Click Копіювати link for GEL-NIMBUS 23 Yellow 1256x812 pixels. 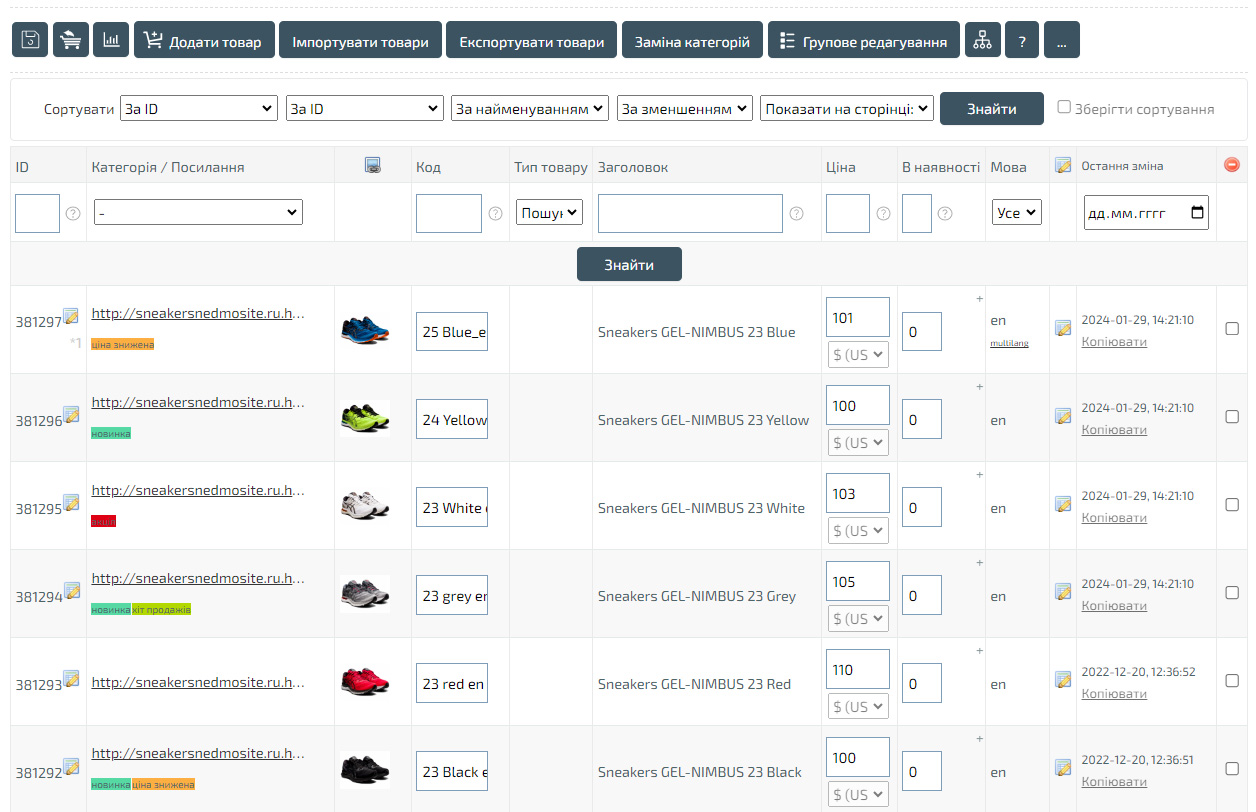[x=1113, y=430]
